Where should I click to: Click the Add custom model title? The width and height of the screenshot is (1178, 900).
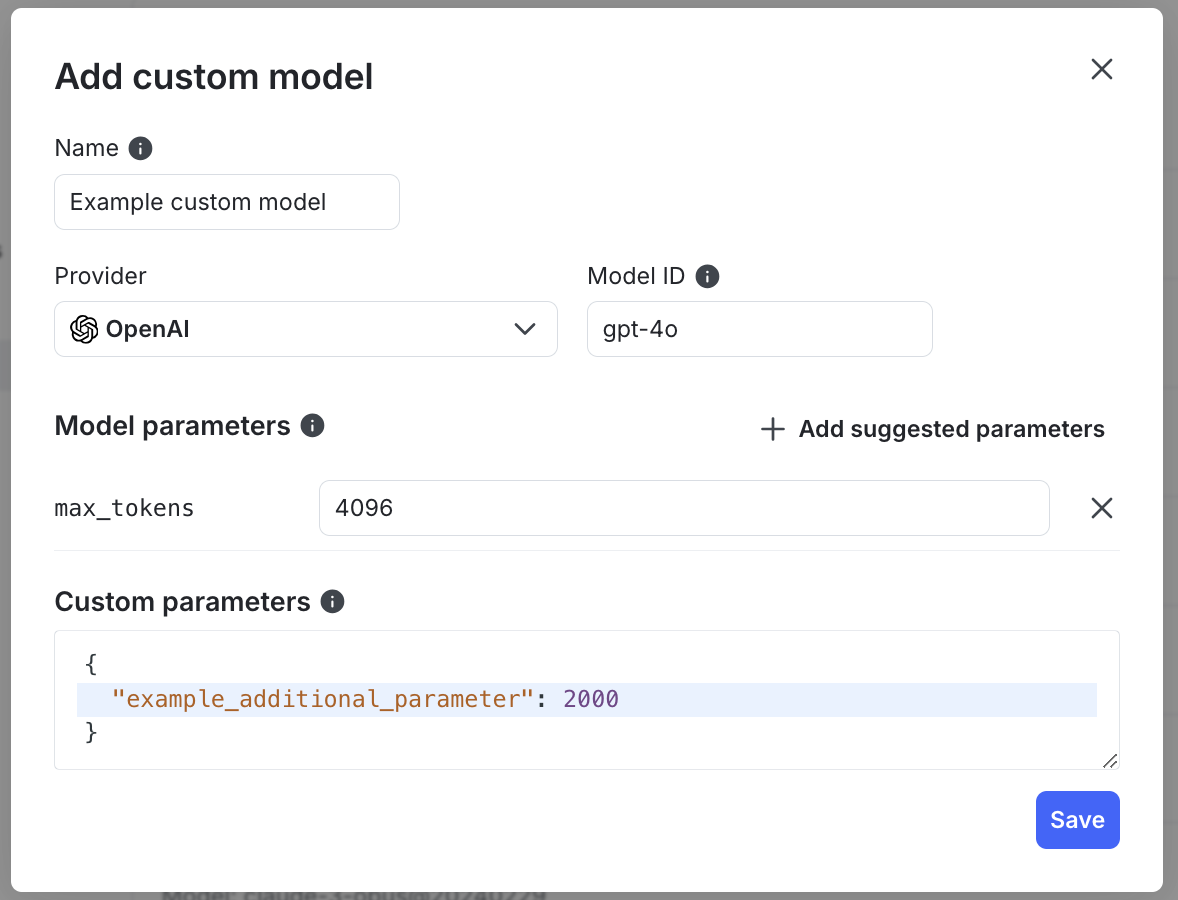[213, 77]
